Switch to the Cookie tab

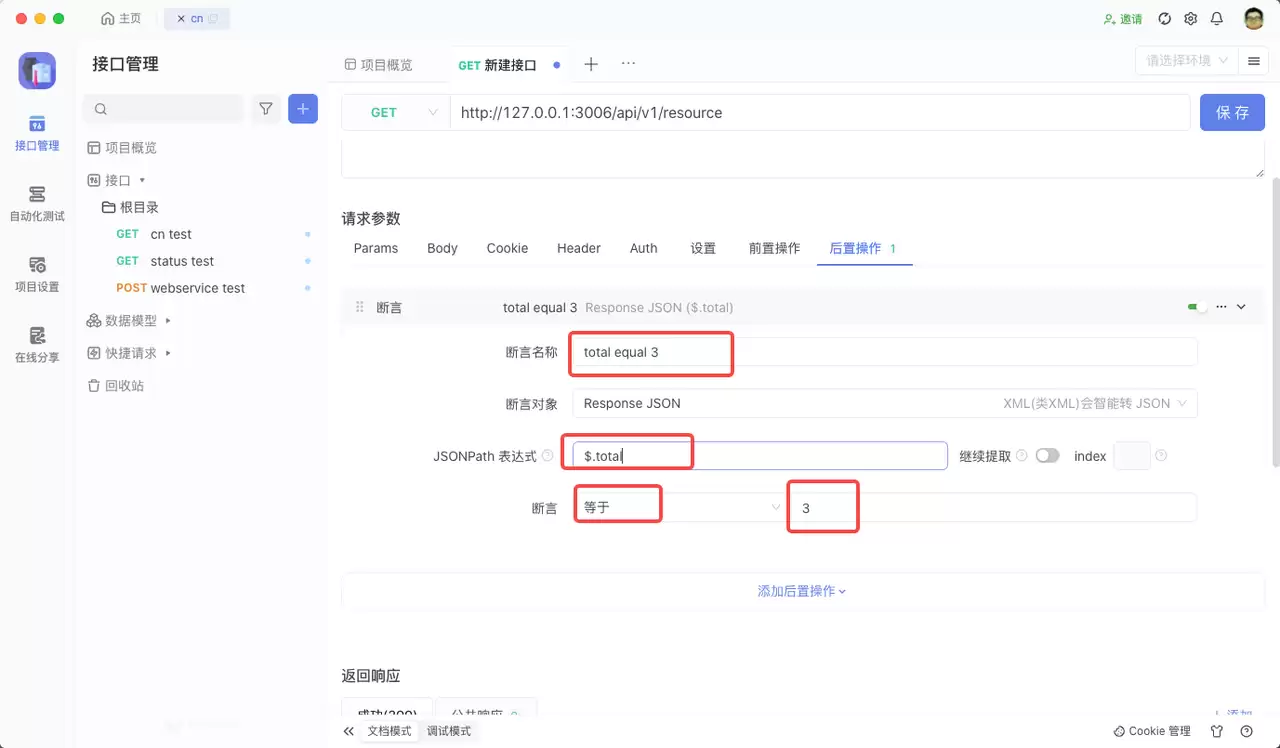[507, 248]
